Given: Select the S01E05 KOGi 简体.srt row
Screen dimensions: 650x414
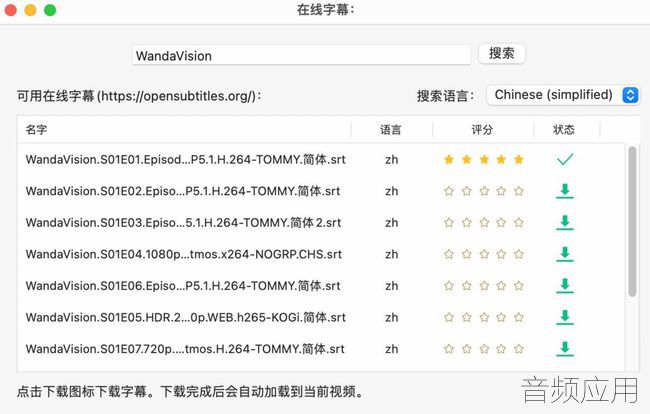Looking at the screenshot, I should click(321, 317).
